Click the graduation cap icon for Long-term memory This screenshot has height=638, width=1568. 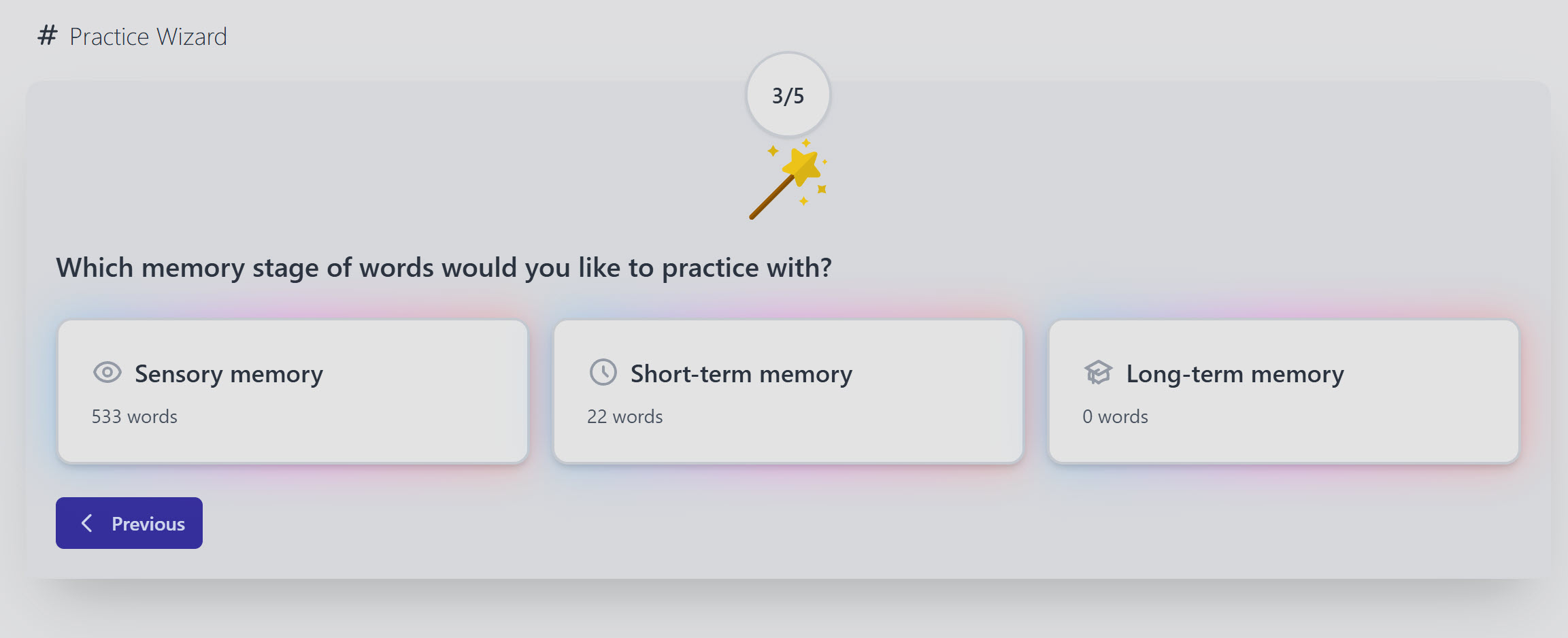1098,373
